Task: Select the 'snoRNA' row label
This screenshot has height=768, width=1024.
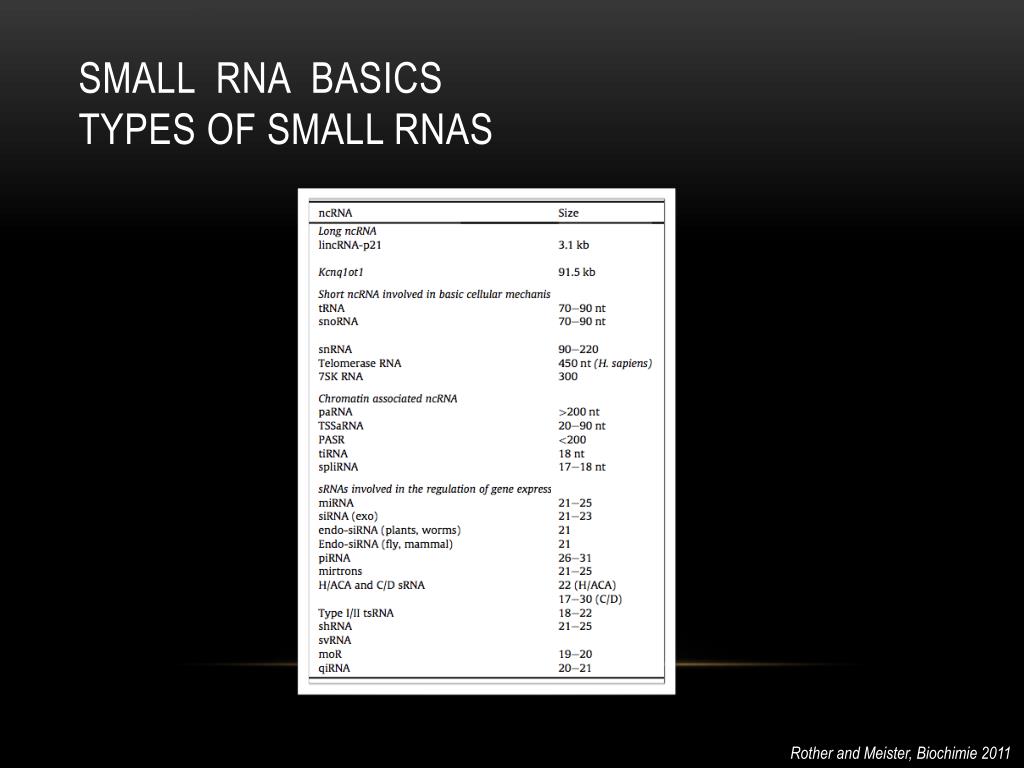Action: tap(338, 321)
